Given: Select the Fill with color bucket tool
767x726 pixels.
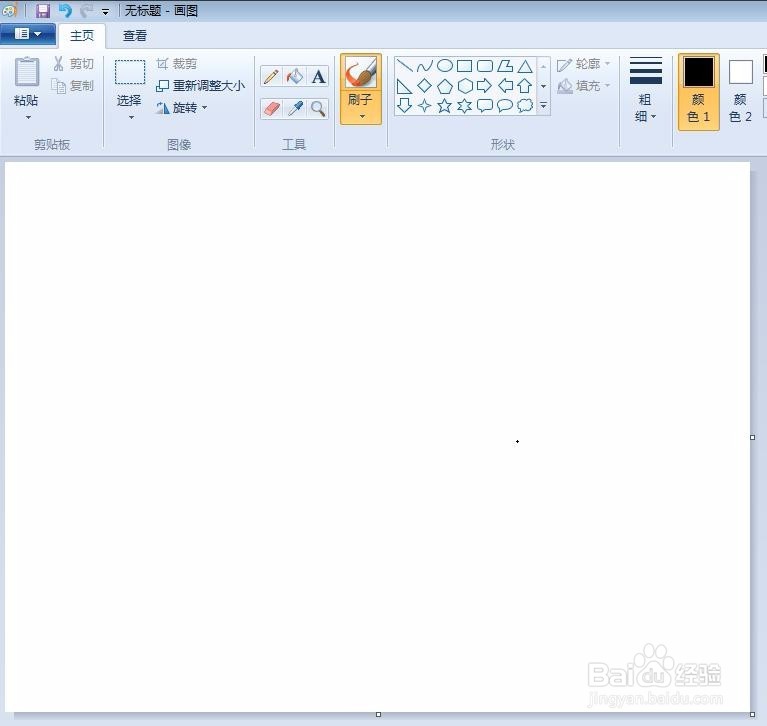Looking at the screenshot, I should coord(295,76).
